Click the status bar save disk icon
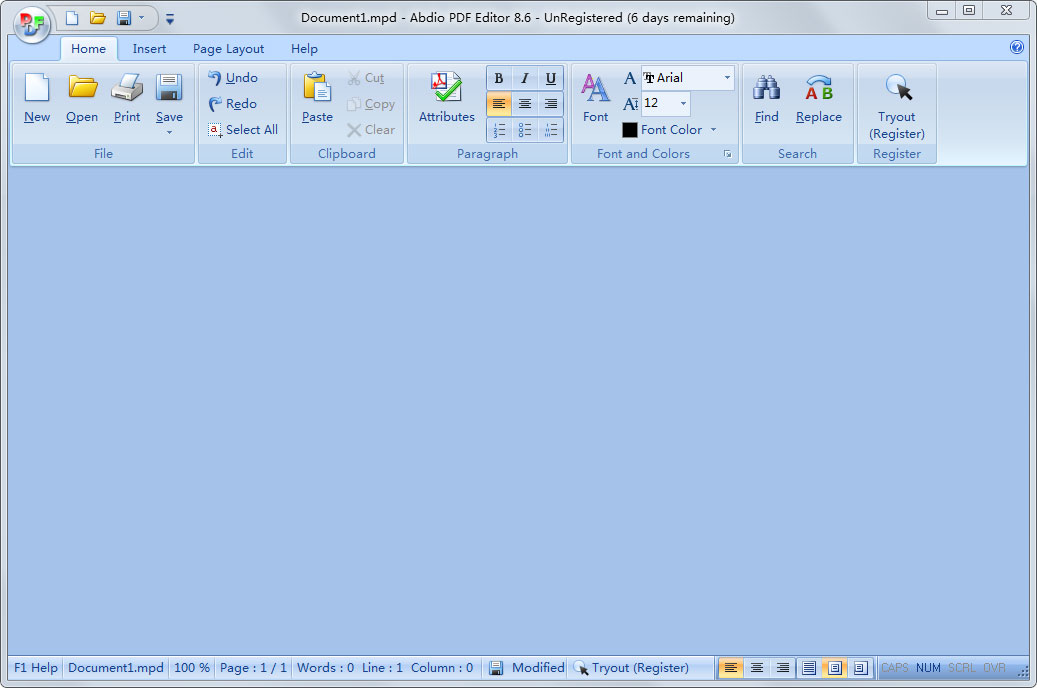 tap(496, 668)
